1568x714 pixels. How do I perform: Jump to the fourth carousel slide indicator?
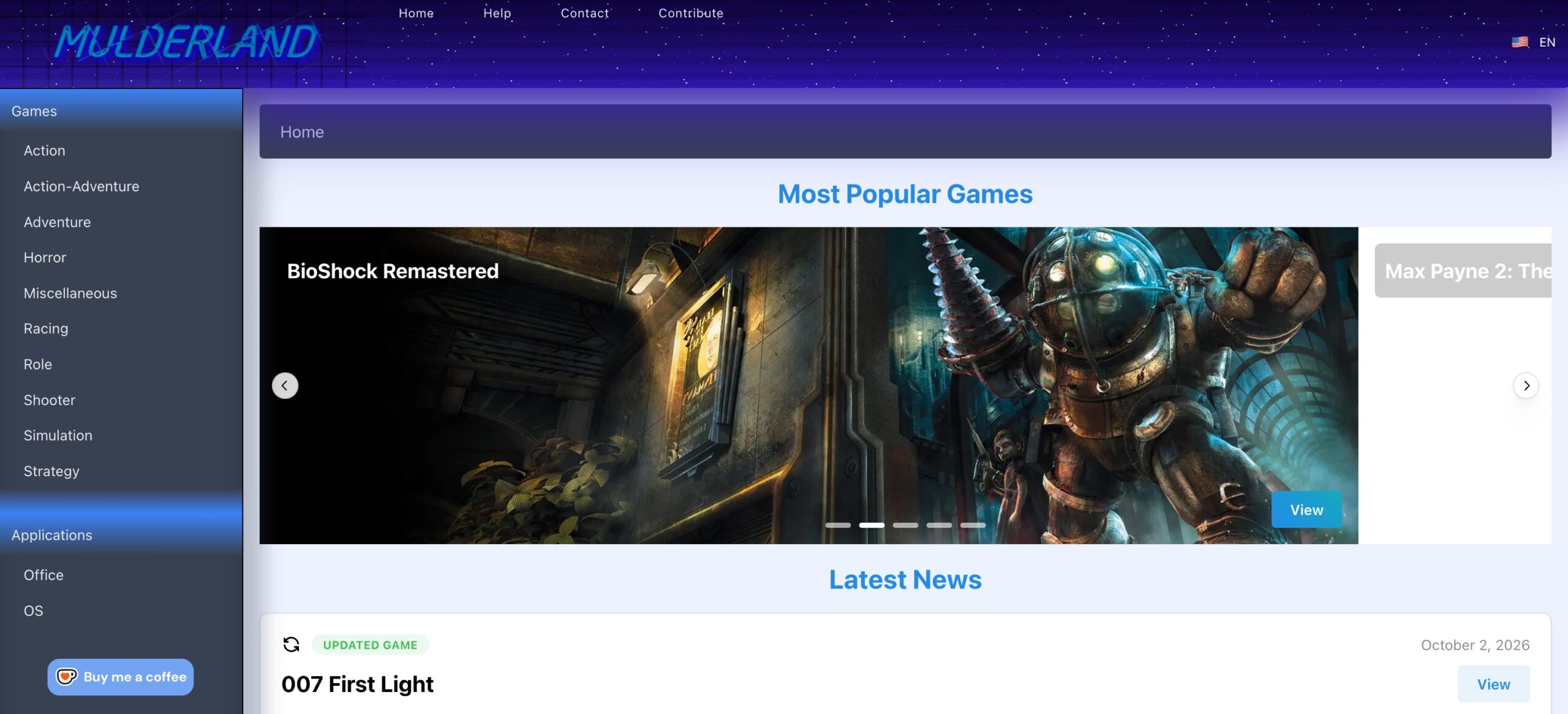point(939,525)
